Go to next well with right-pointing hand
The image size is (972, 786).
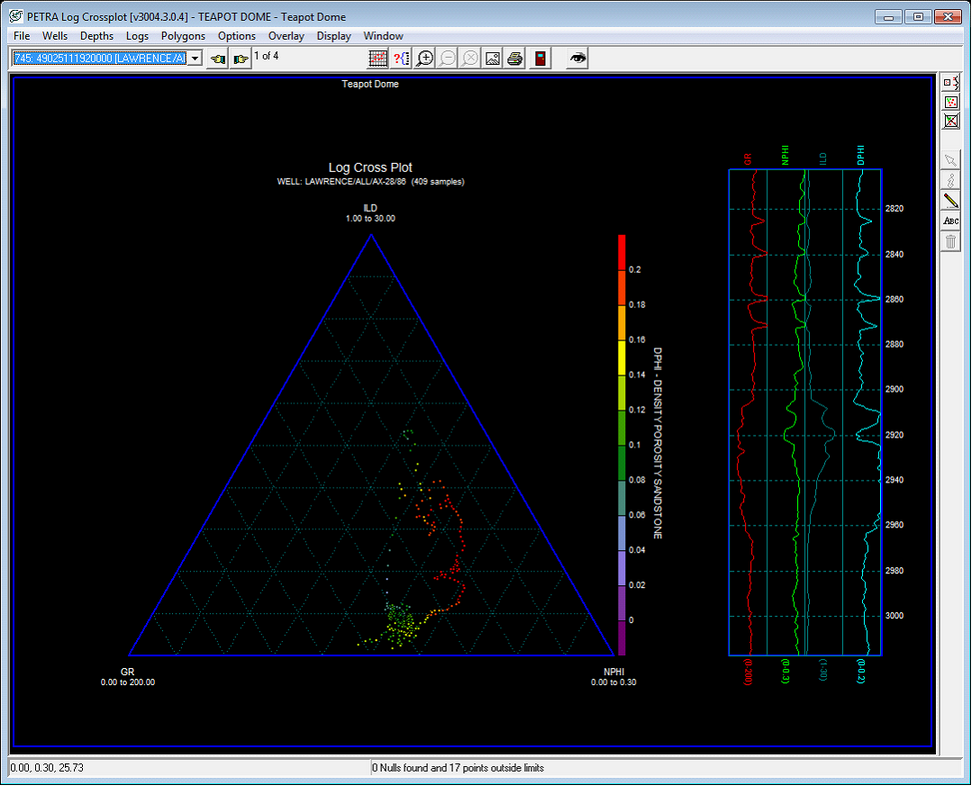coord(240,59)
